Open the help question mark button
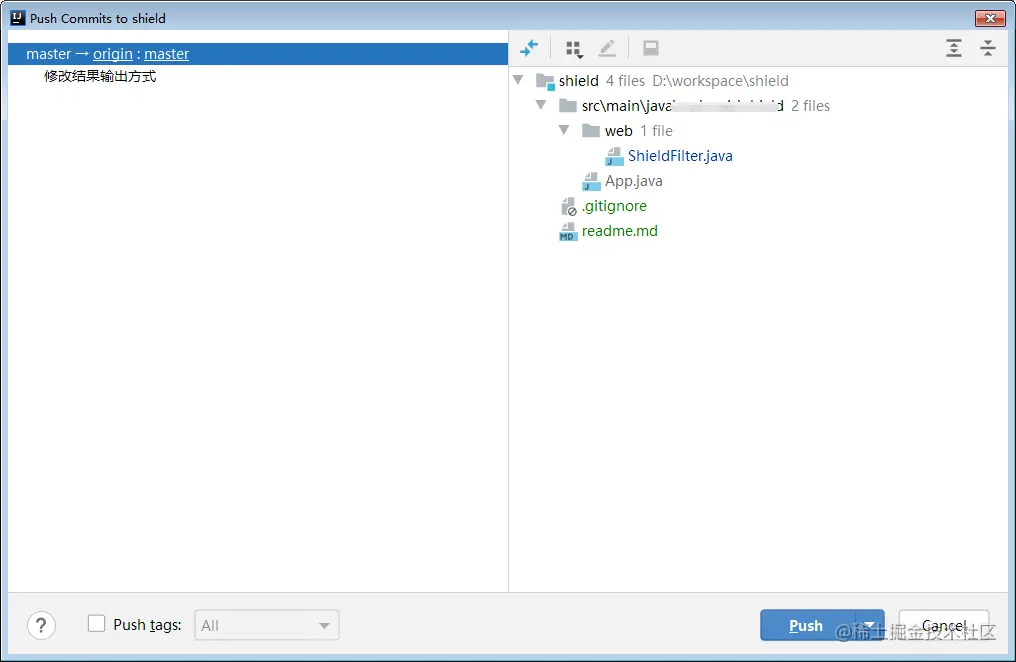The width and height of the screenshot is (1016, 662). click(x=41, y=626)
